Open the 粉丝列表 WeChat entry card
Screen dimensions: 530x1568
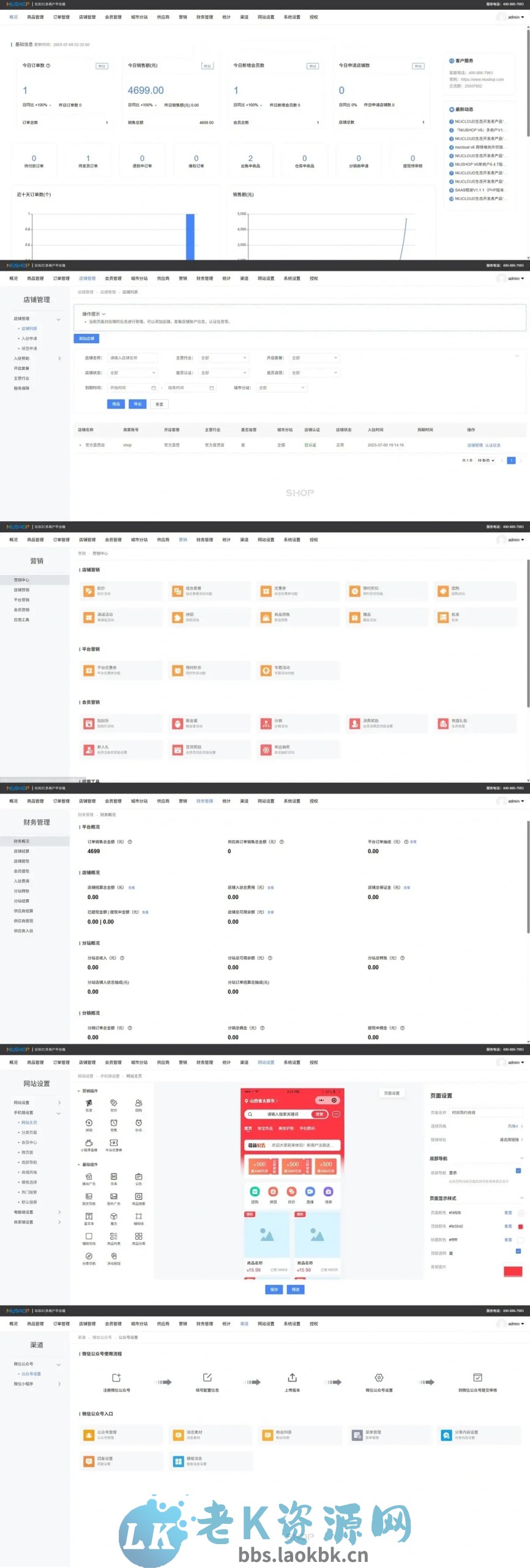299,1435
